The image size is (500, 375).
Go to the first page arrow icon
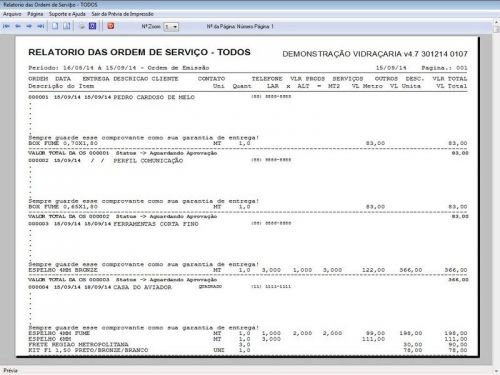point(6,26)
